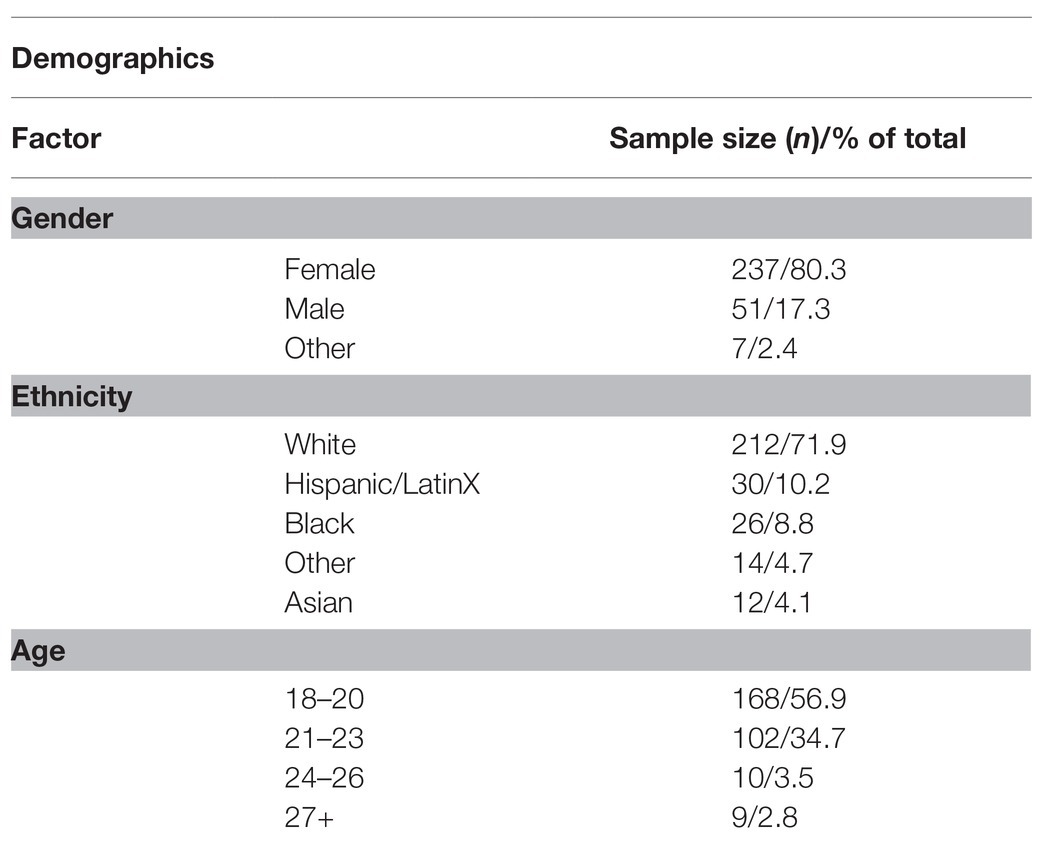This screenshot has height=846, width=1049.
Task: Click the Male row label
Action: pos(314,309)
